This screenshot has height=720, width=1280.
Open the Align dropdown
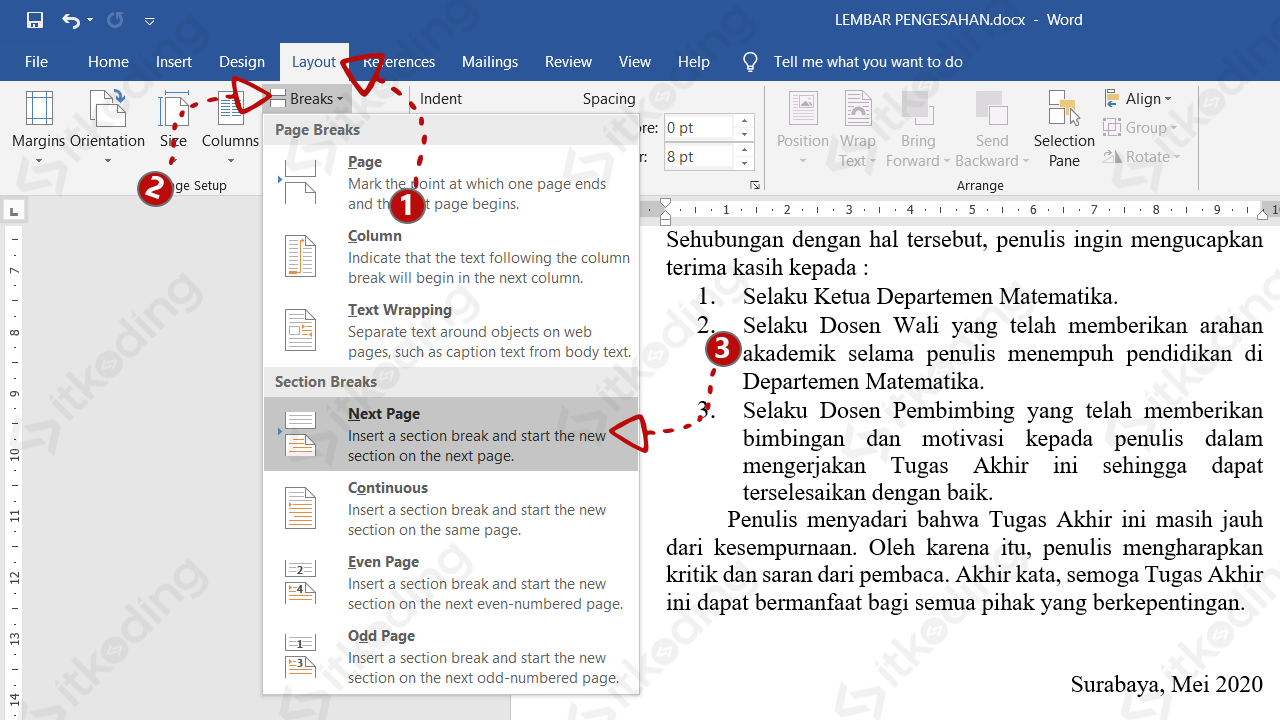coord(1140,98)
